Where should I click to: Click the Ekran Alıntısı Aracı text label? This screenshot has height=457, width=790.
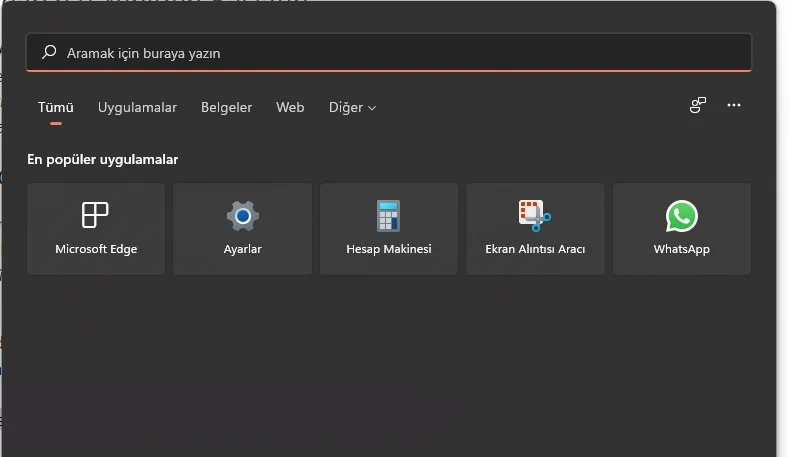(x=534, y=249)
